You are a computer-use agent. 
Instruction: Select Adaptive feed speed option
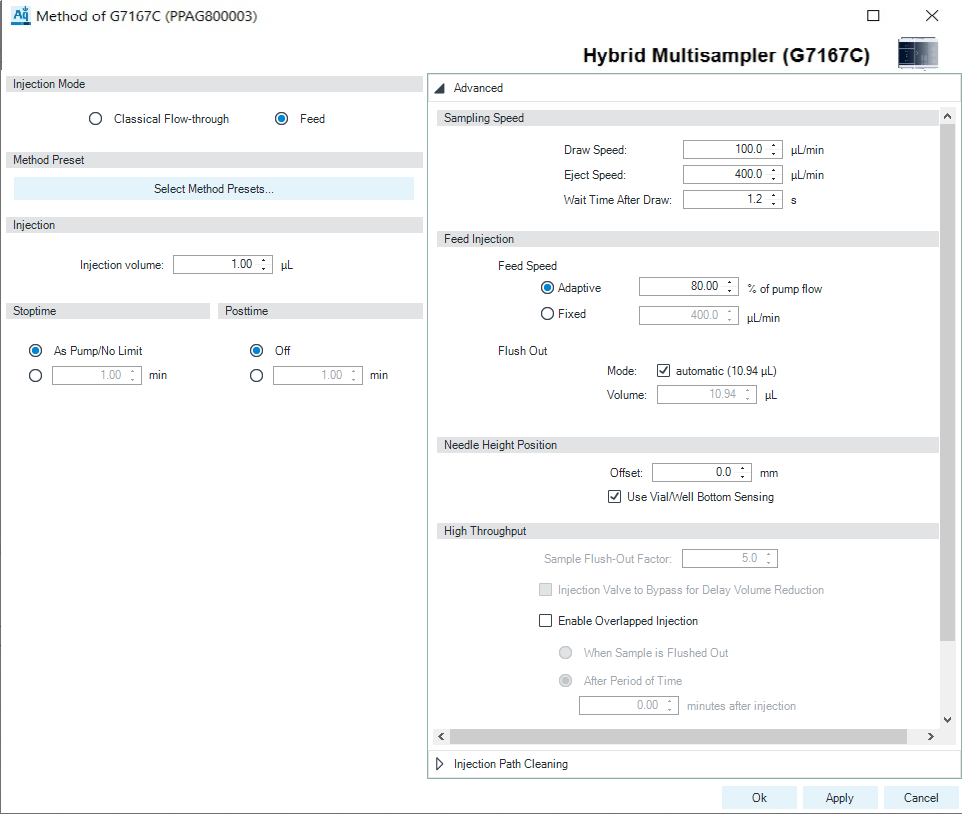pyautogui.click(x=548, y=287)
